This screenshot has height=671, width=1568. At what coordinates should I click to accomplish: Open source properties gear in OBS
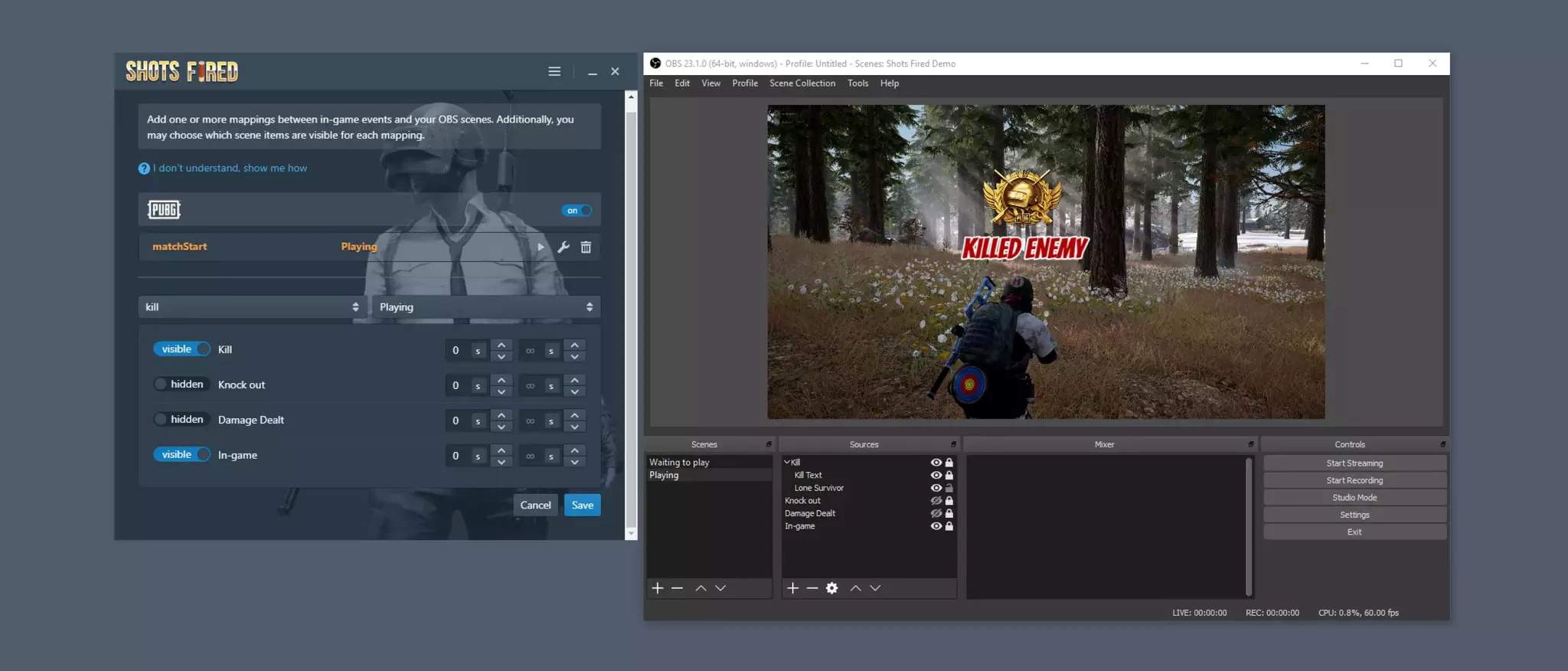[832, 588]
